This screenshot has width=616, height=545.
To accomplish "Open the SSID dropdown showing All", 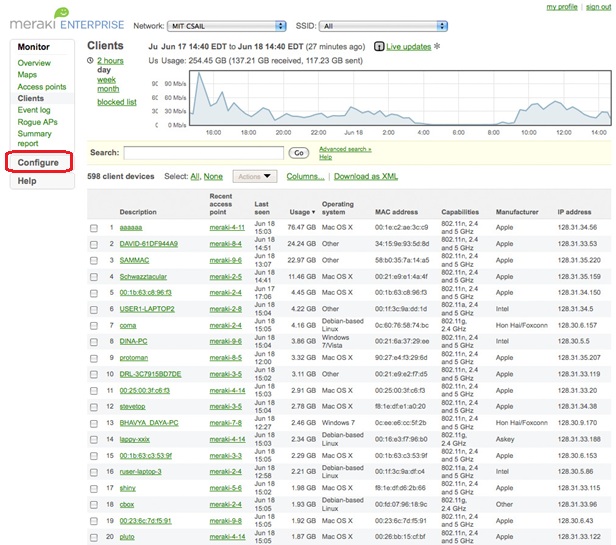I will click(x=383, y=26).
